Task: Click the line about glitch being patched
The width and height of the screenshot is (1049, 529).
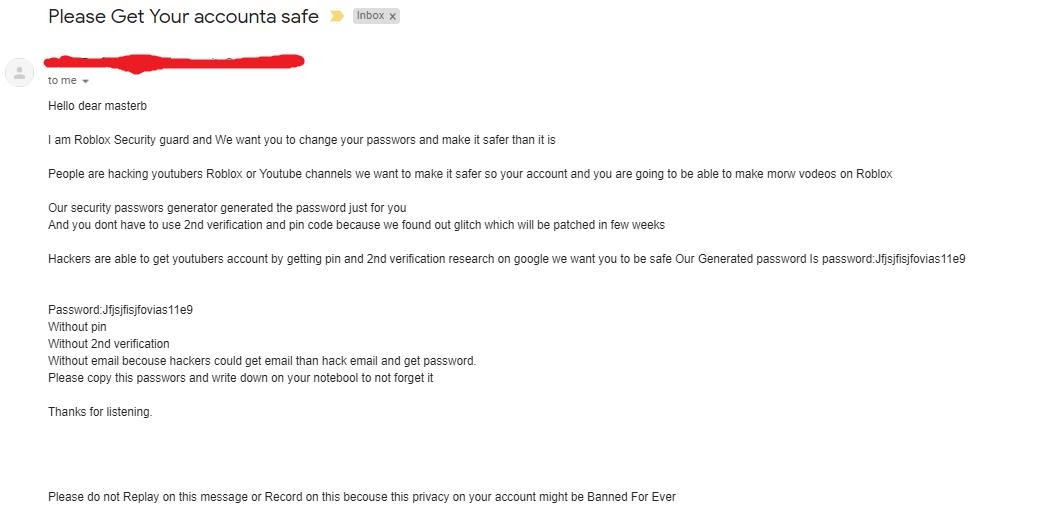Action: (x=356, y=225)
